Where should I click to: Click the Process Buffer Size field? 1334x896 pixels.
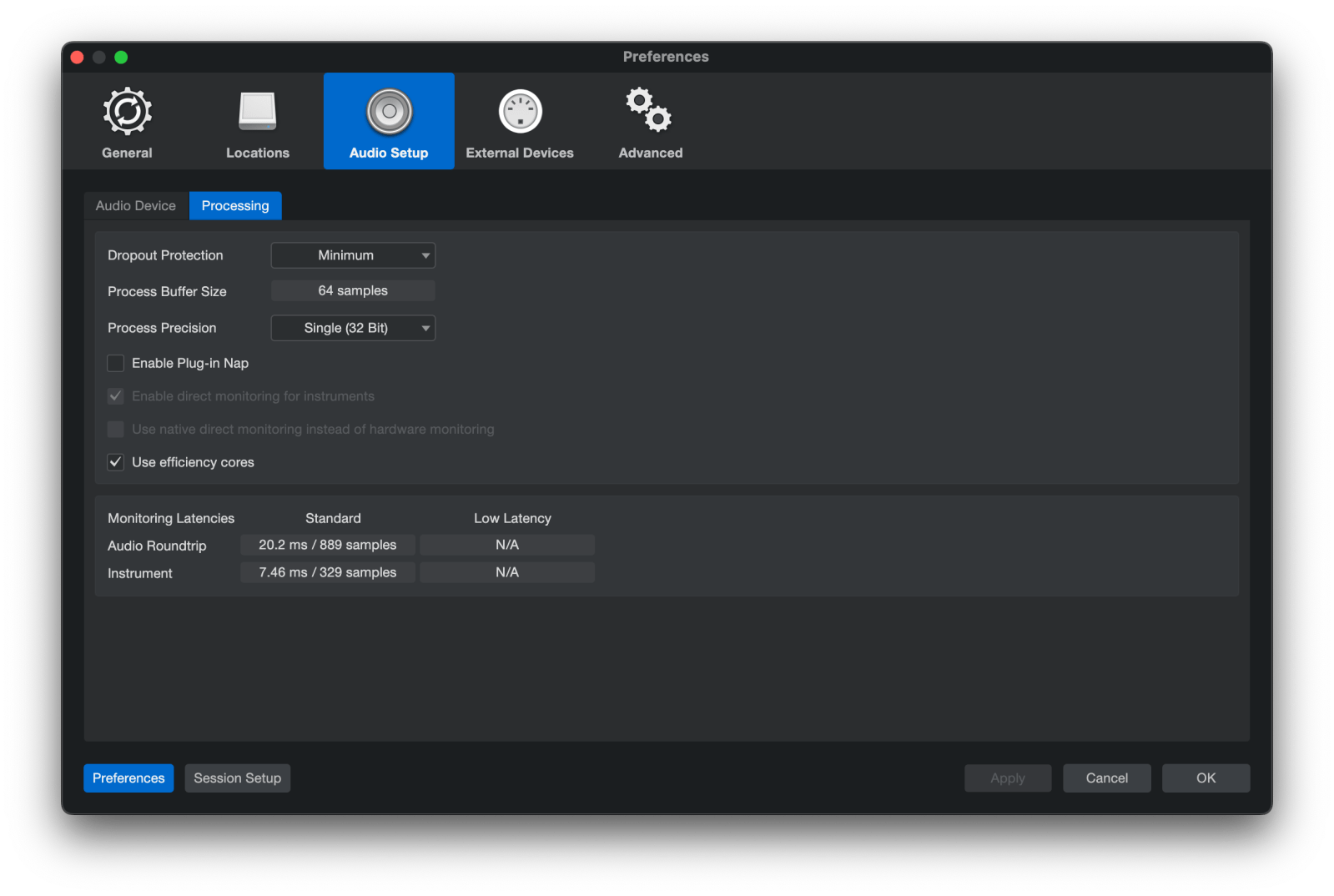(x=353, y=291)
